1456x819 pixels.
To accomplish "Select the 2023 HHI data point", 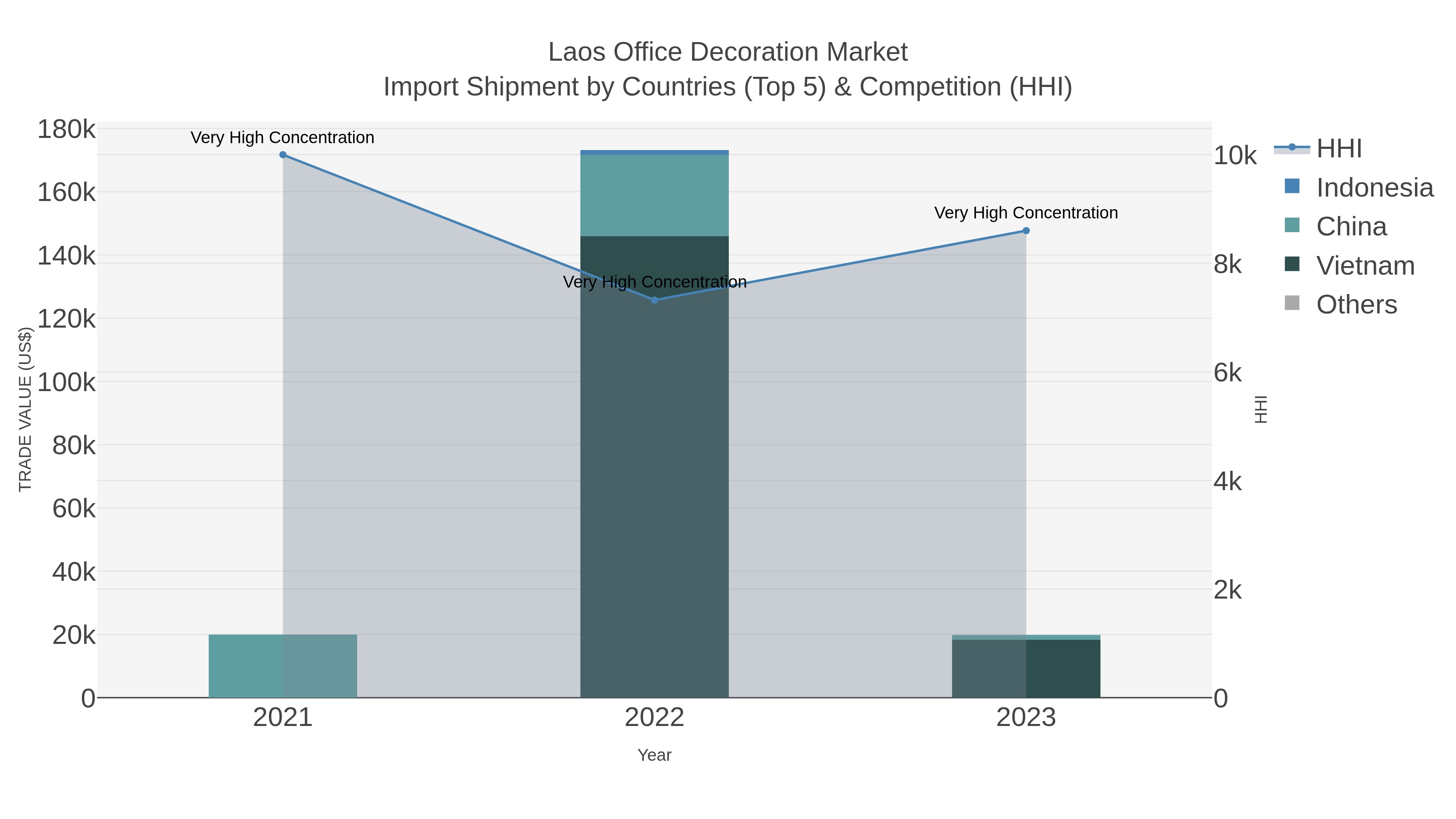I will click(1026, 231).
